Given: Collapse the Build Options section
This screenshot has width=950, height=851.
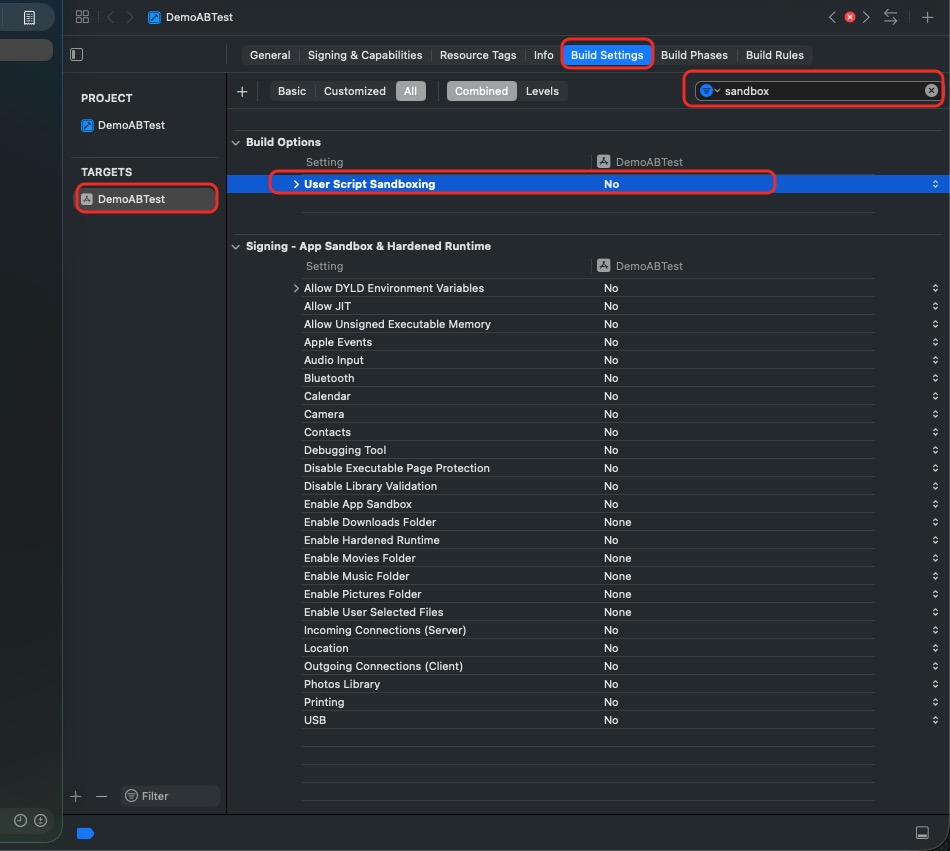Looking at the screenshot, I should point(236,143).
